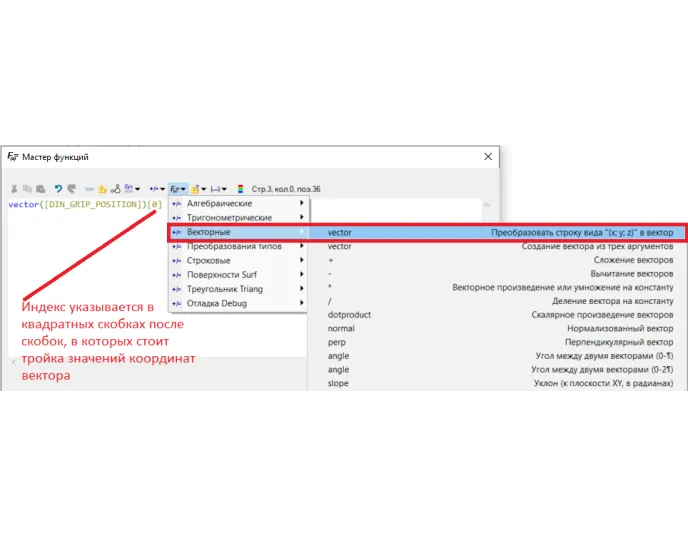
Task: Open the brackets (...) dropdown
Action: [x=219, y=189]
